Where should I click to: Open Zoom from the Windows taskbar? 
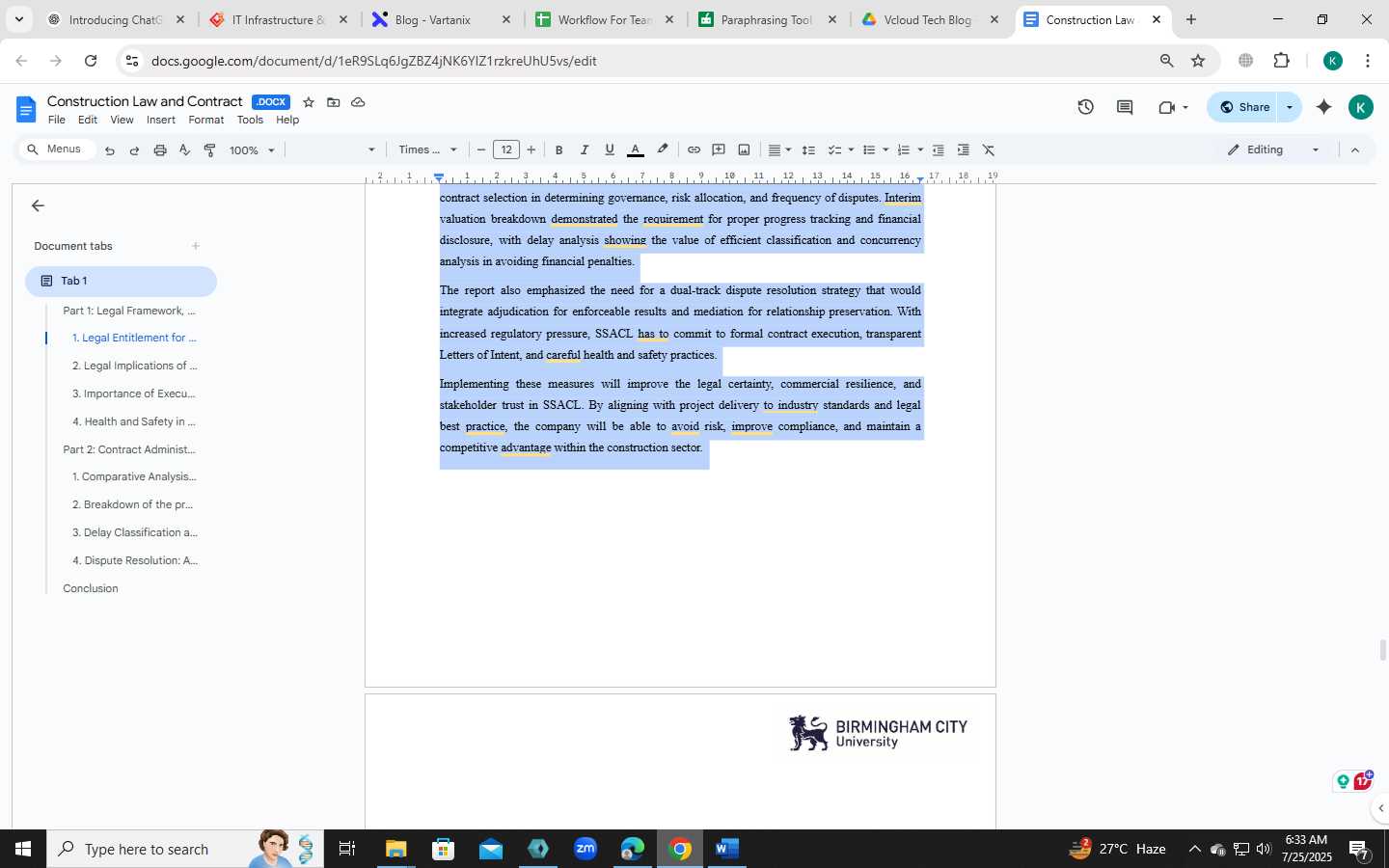pos(586,849)
